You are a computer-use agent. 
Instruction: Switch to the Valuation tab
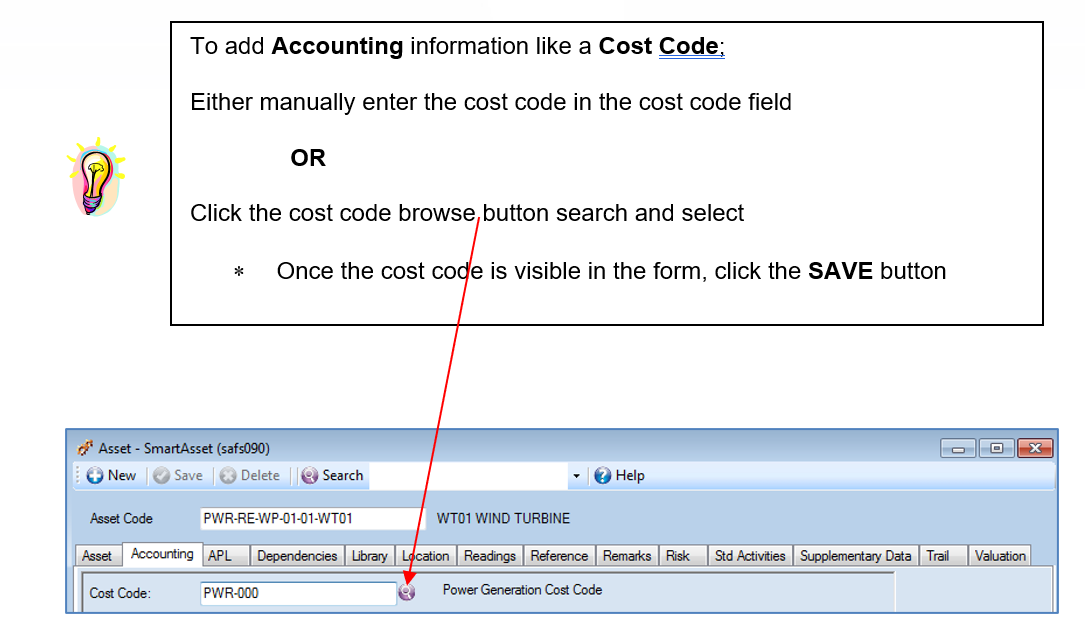coord(1000,556)
